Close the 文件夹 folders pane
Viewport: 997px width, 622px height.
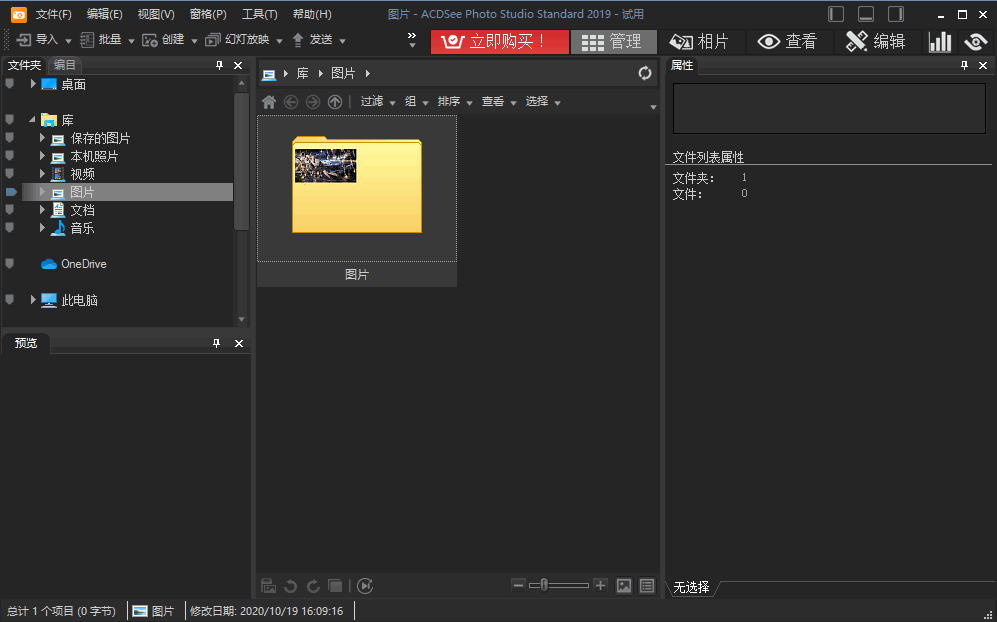pyautogui.click(x=238, y=66)
